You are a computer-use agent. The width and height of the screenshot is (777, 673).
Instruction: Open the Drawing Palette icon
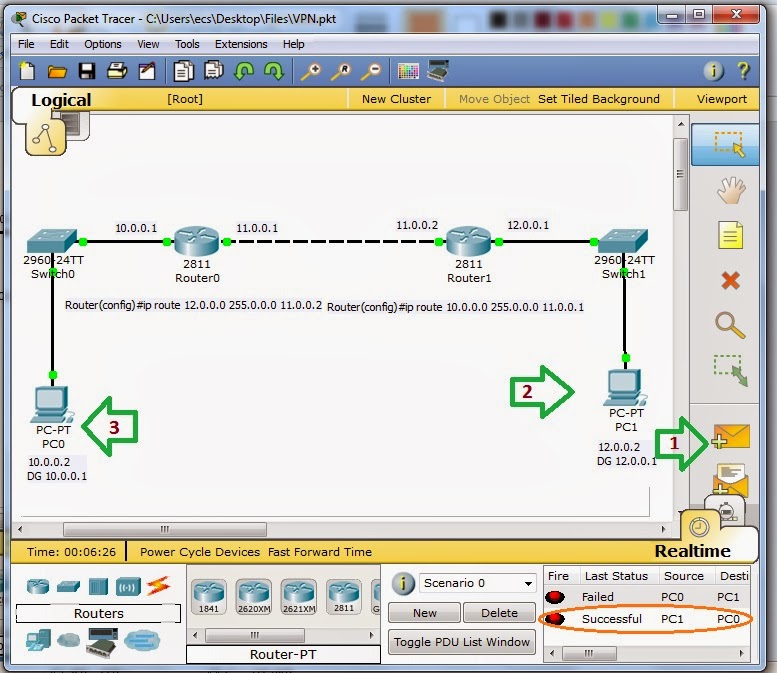point(408,71)
